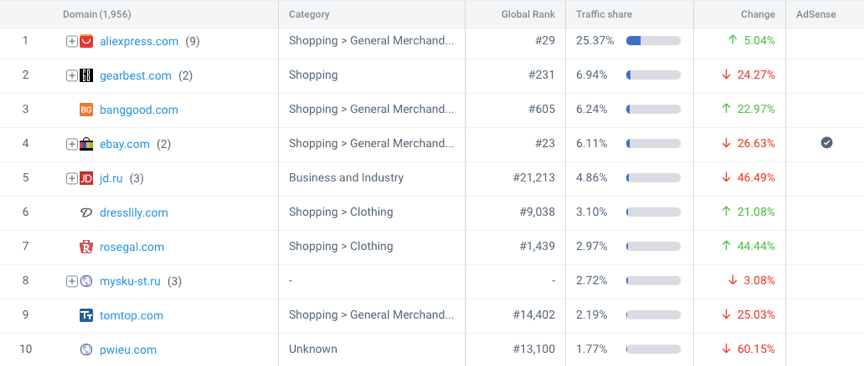Click the AdSense checkmark for ebay.com
The width and height of the screenshot is (864, 366).
pyautogui.click(x=827, y=143)
